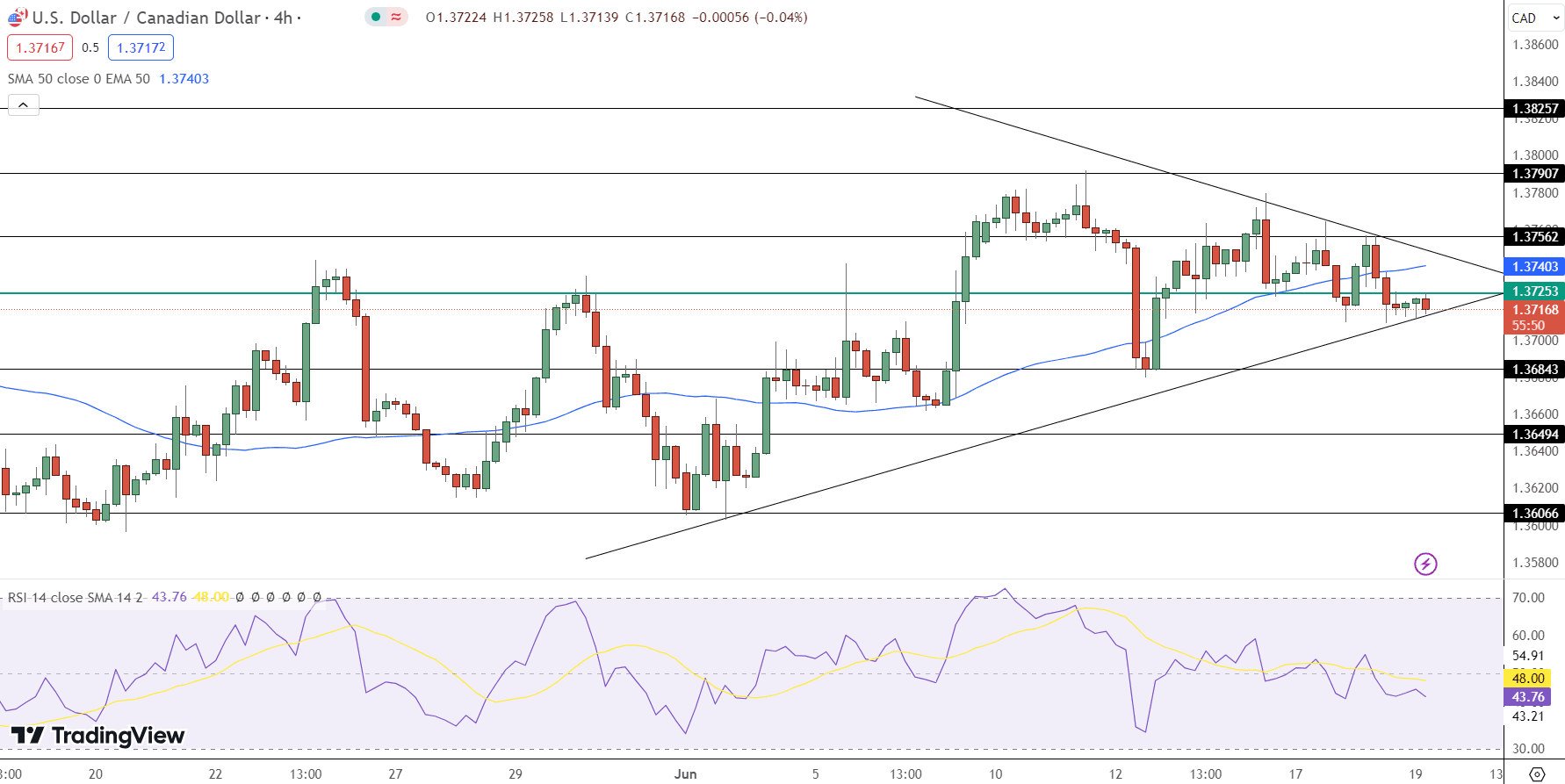The height and width of the screenshot is (784, 1565).
Task: Click the 1.36066 price level label
Action: (x=1534, y=514)
